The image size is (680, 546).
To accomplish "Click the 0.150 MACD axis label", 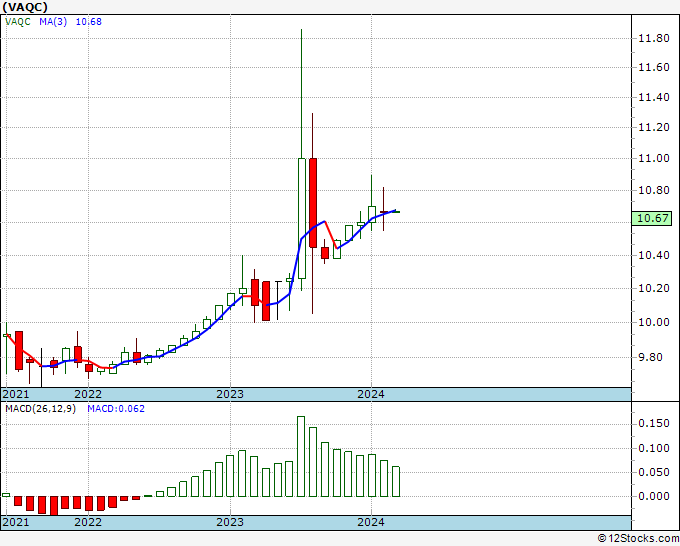I will click(x=654, y=423).
